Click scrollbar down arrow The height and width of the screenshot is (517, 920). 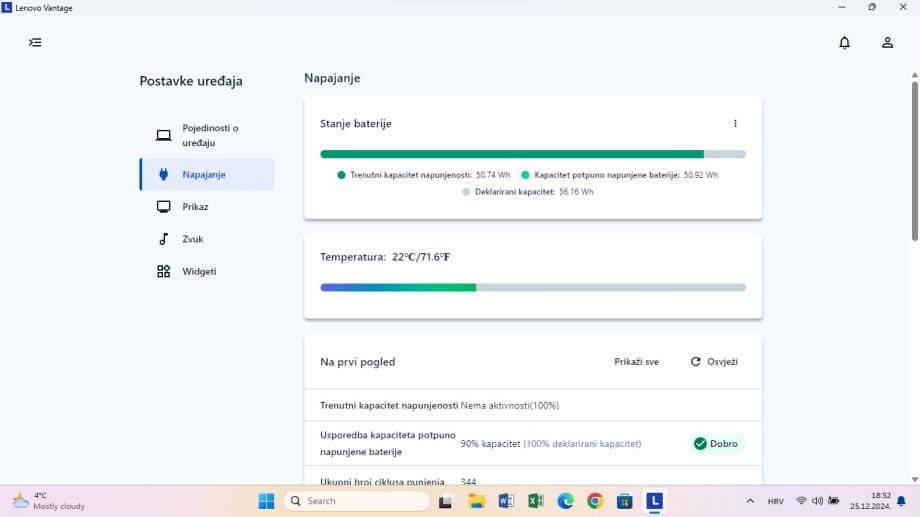(x=915, y=480)
